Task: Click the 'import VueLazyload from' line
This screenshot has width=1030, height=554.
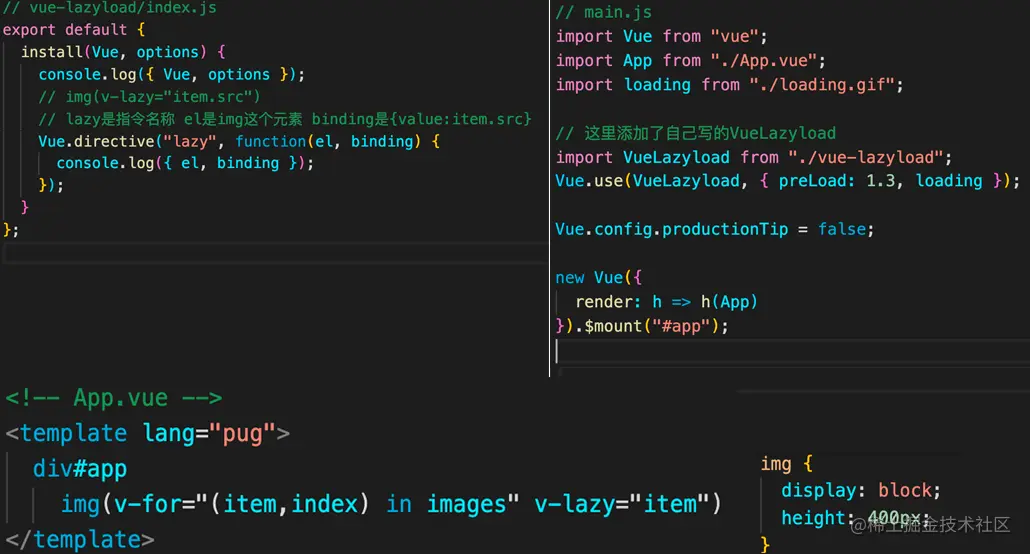Action: [753, 158]
